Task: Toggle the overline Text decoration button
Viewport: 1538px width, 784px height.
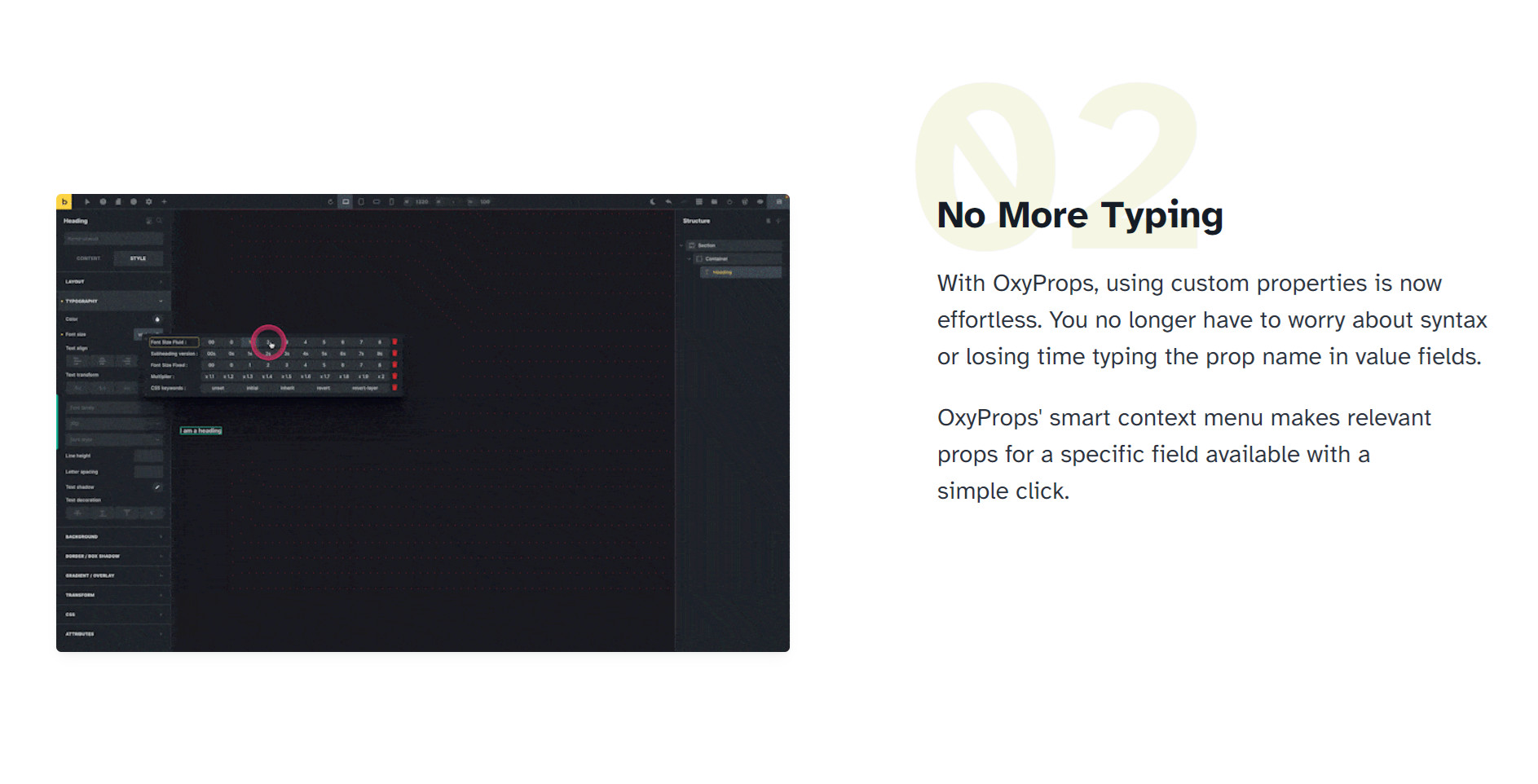Action: coord(127,513)
